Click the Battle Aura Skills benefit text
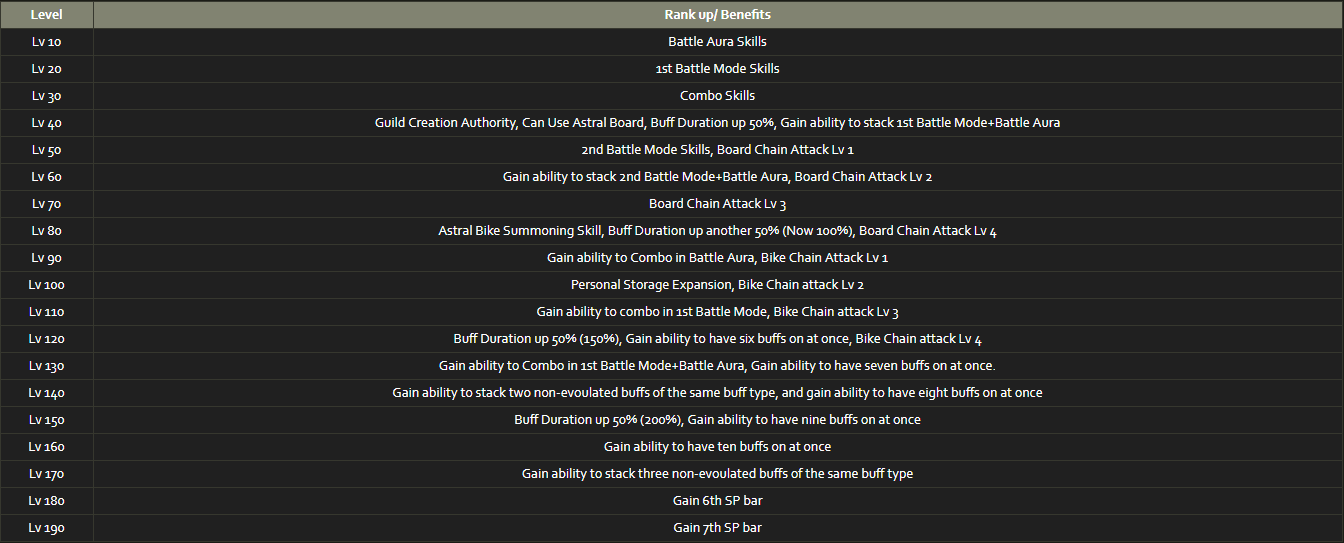The image size is (1344, 543). 717,42
